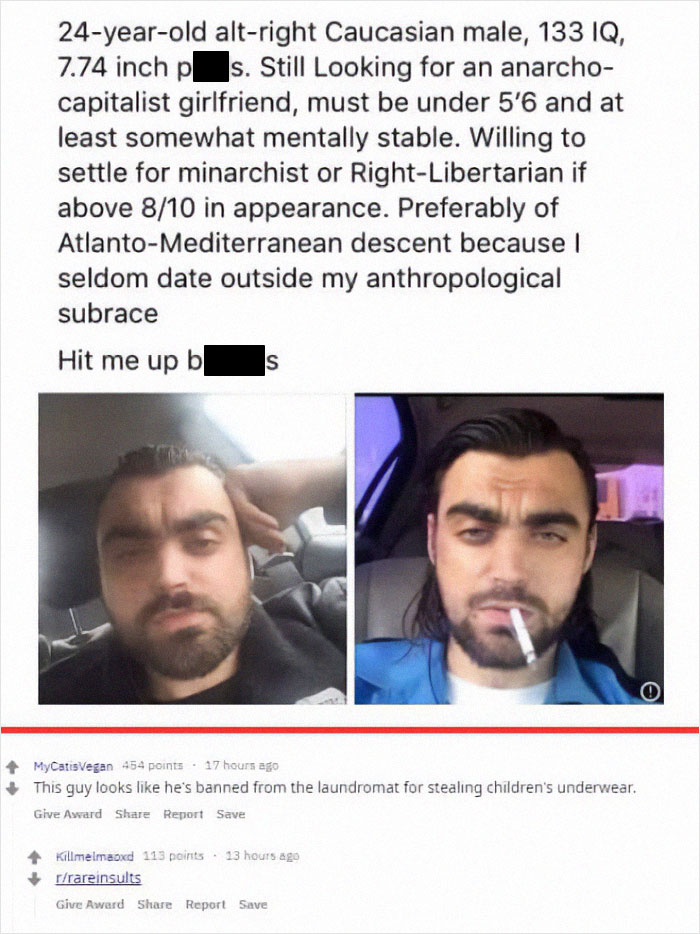Screen dimensions: 700x934
Task: Downvote the MyCatIsVegan comment
Action: click(10, 788)
